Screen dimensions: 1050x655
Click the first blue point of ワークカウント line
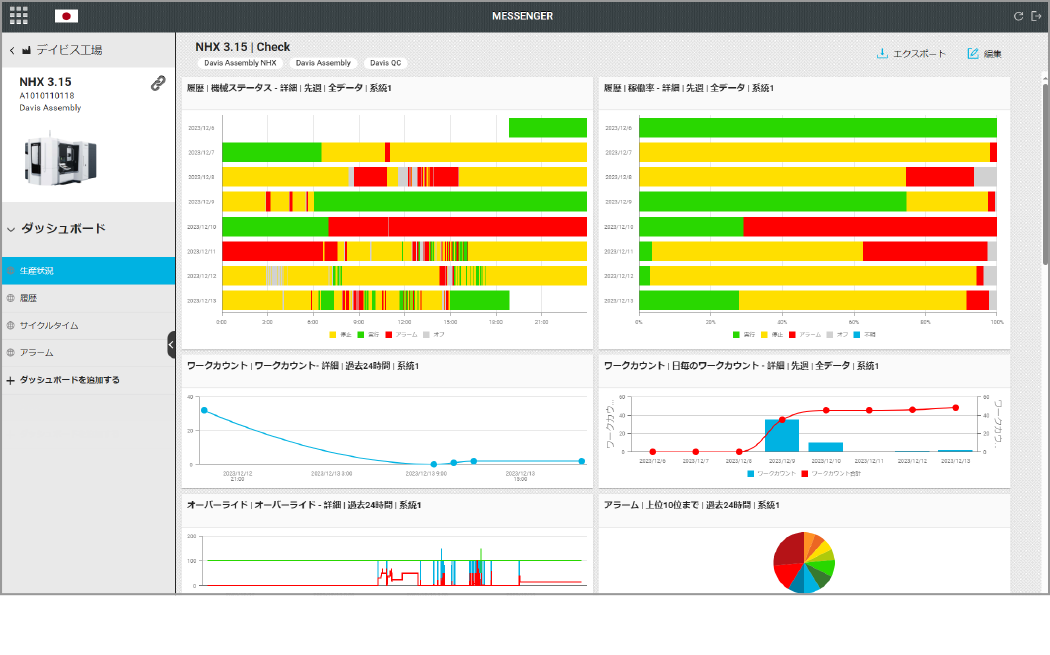204,411
